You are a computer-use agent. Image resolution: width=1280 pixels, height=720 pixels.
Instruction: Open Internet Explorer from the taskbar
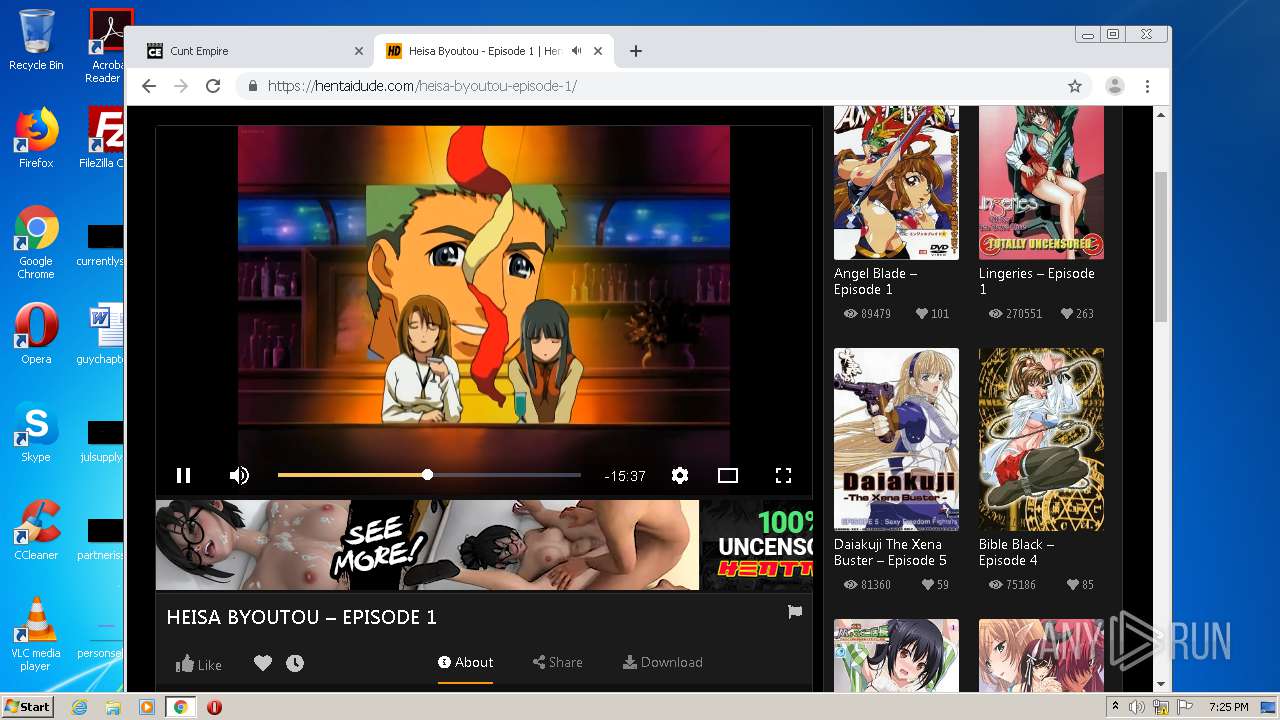tap(79, 707)
